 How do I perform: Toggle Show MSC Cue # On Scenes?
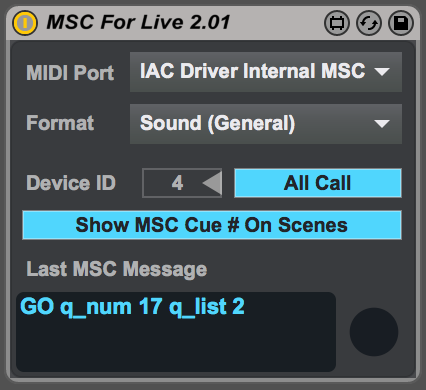(212, 225)
